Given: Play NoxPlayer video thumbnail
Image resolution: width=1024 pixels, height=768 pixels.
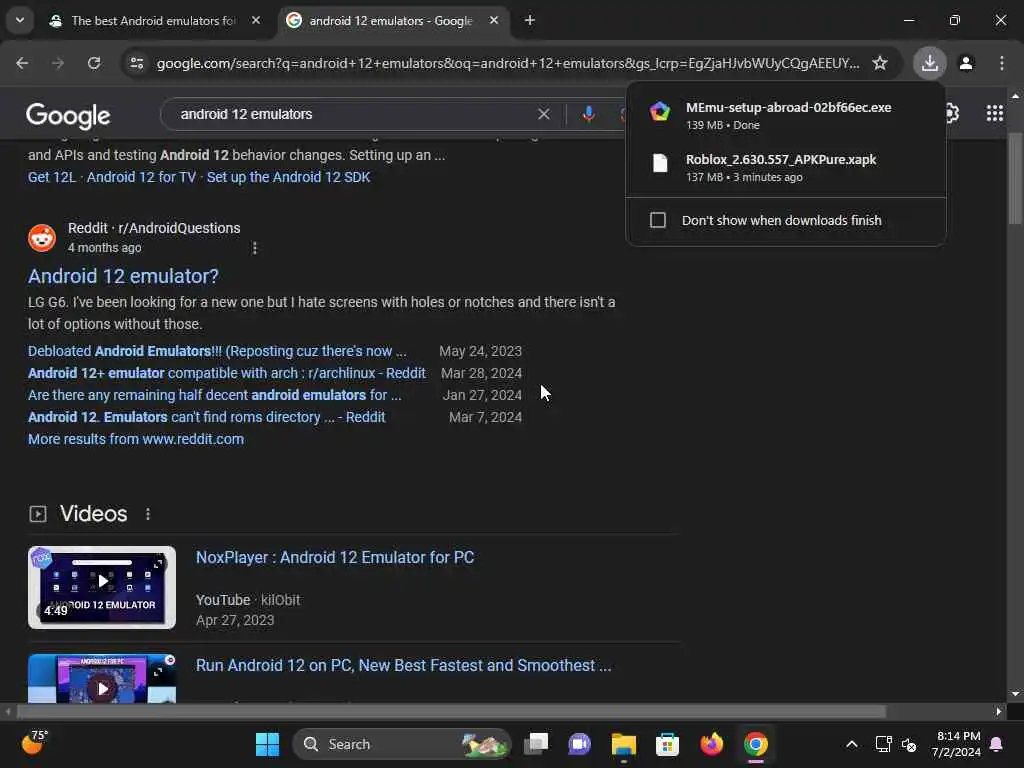Looking at the screenshot, I should coord(102,588).
